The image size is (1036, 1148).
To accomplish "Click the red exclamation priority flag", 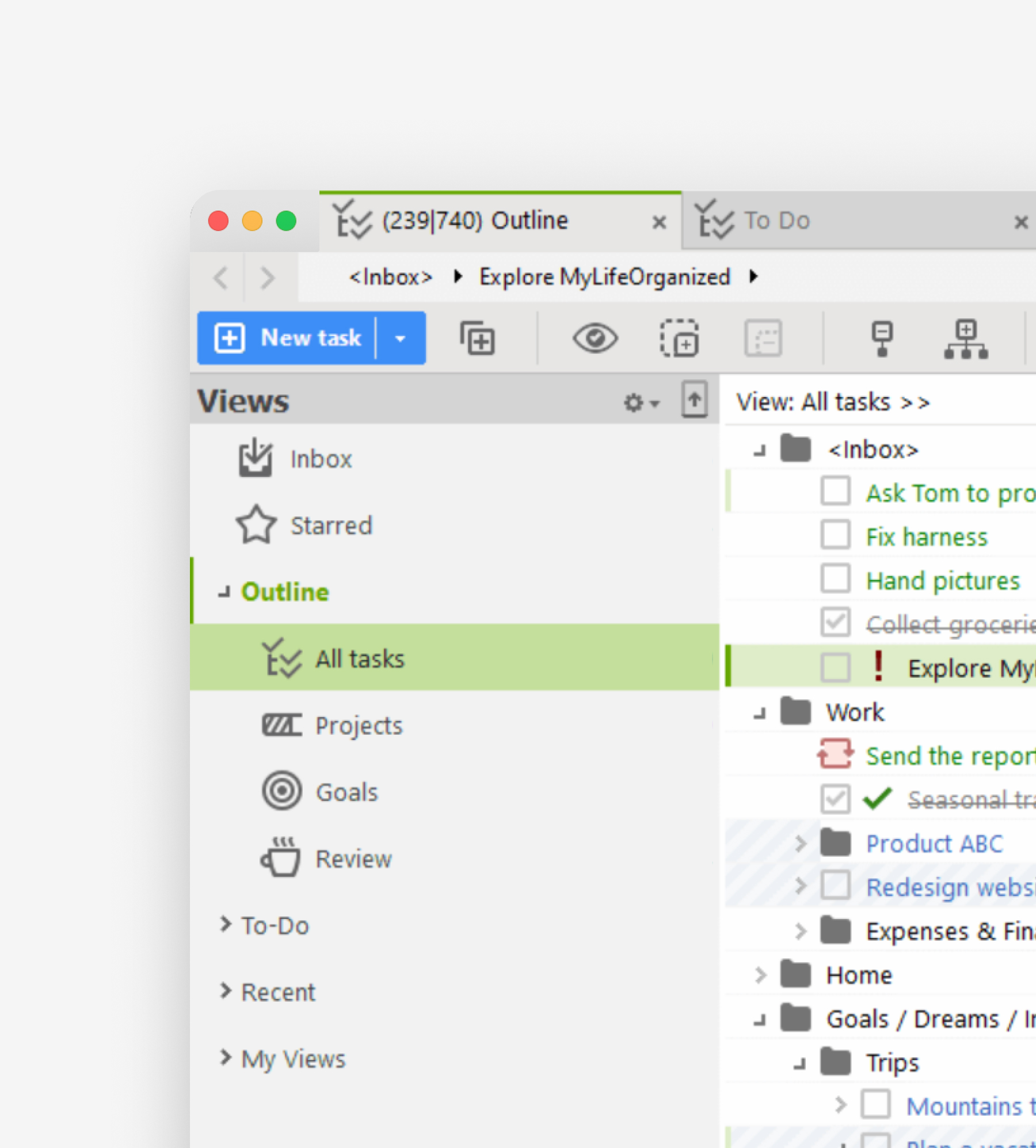I will click(878, 666).
